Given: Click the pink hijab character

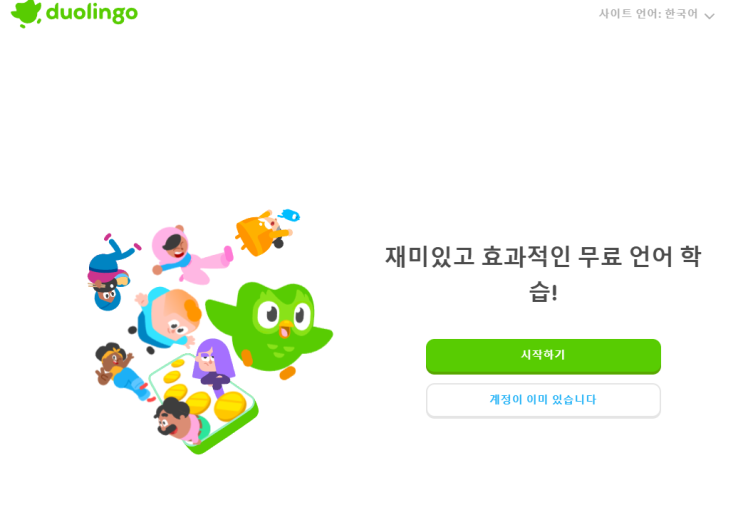Looking at the screenshot, I should click(190, 255).
